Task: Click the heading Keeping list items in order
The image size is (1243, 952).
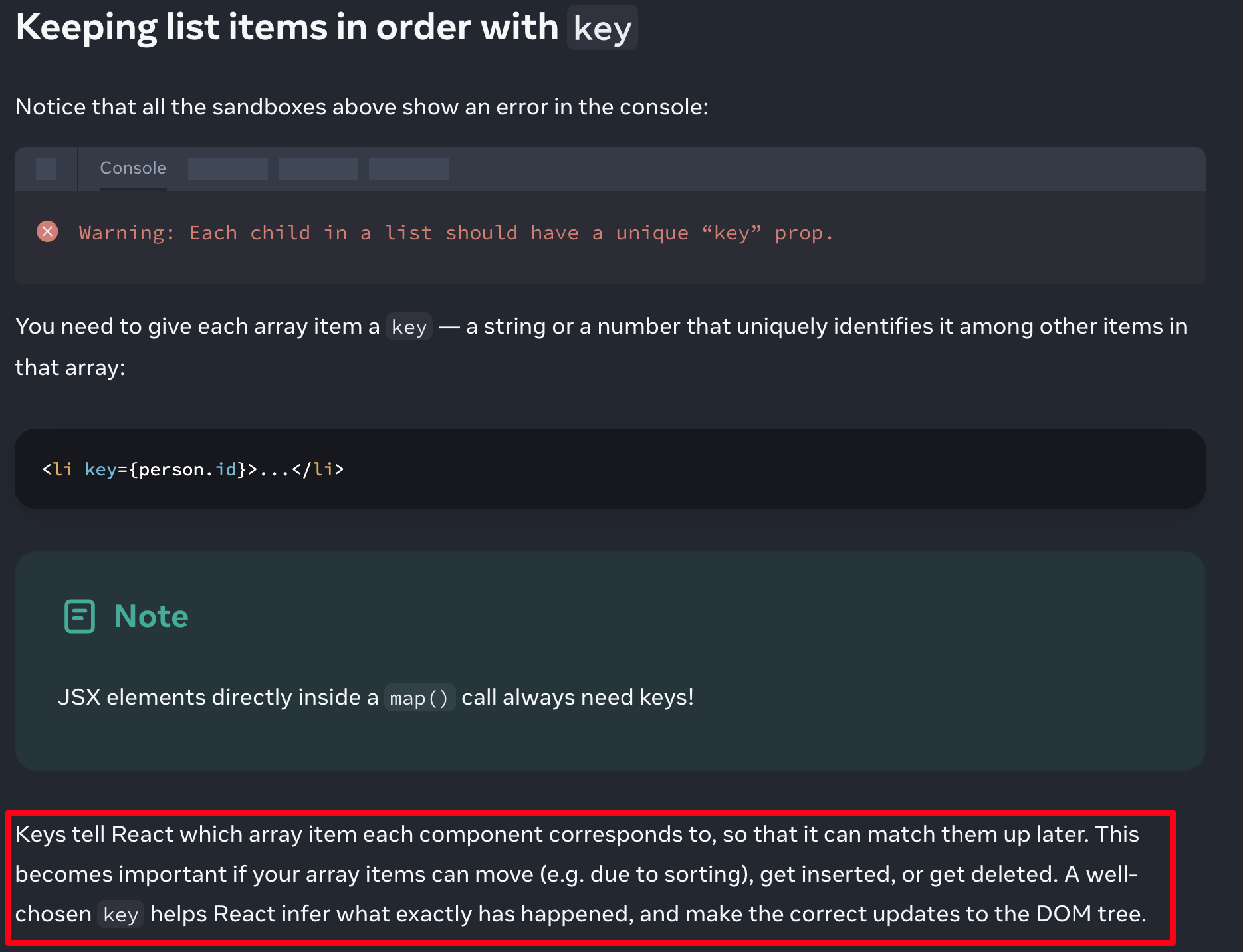Action: (x=287, y=27)
